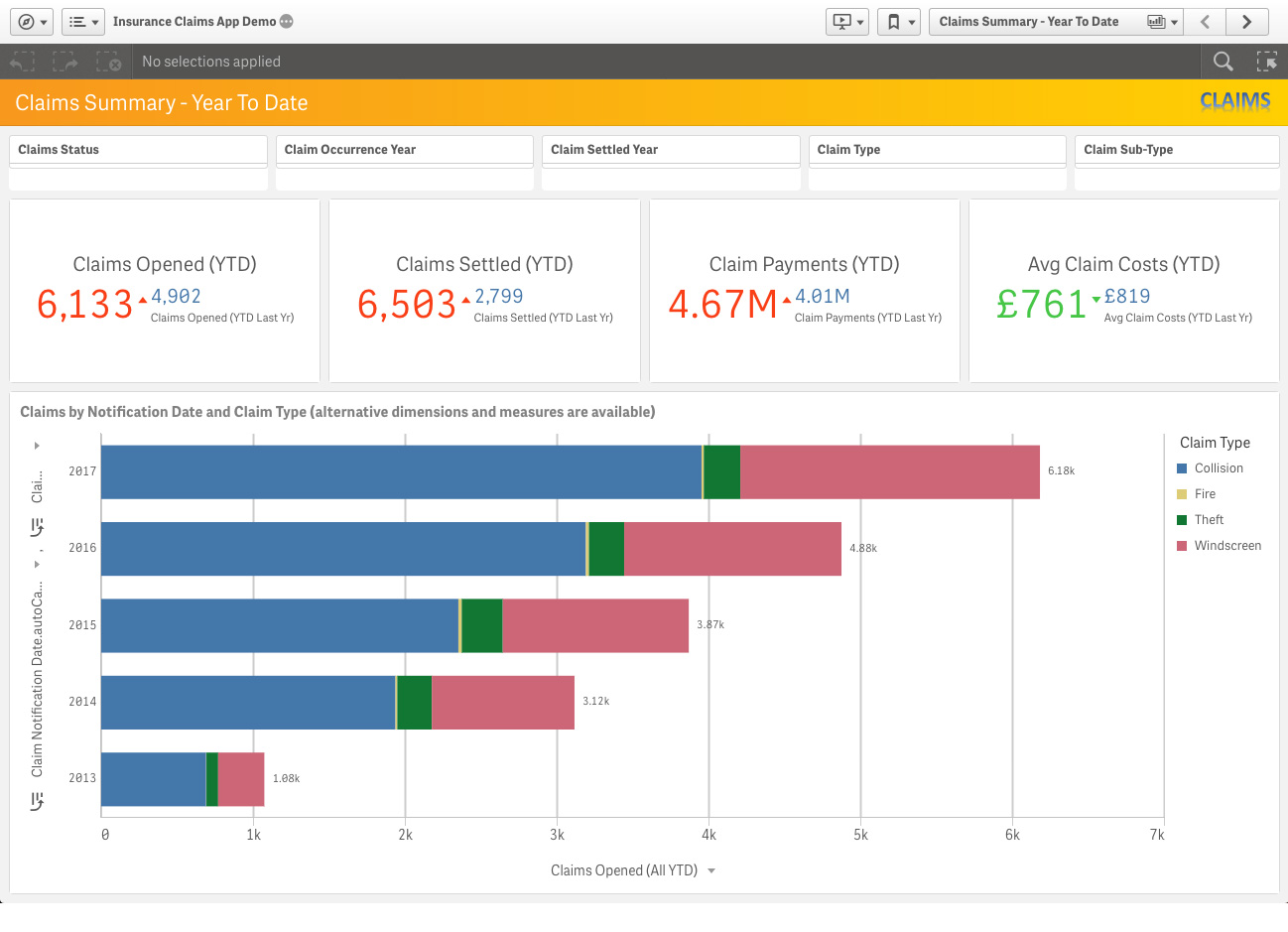Click the clear all selections icon
Image resolution: width=1288 pixels, height=932 pixels.
pyautogui.click(x=109, y=62)
